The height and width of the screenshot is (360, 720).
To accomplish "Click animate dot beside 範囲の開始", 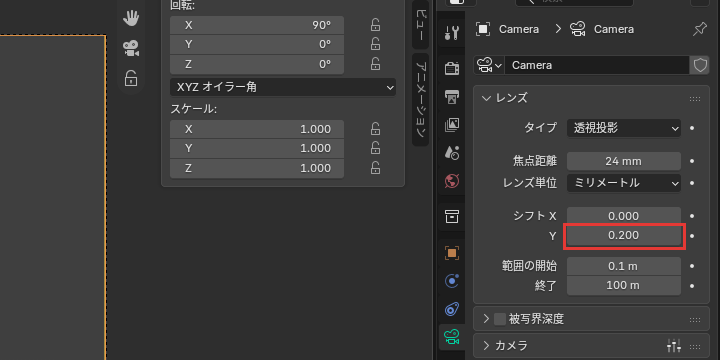I will (x=692, y=266).
